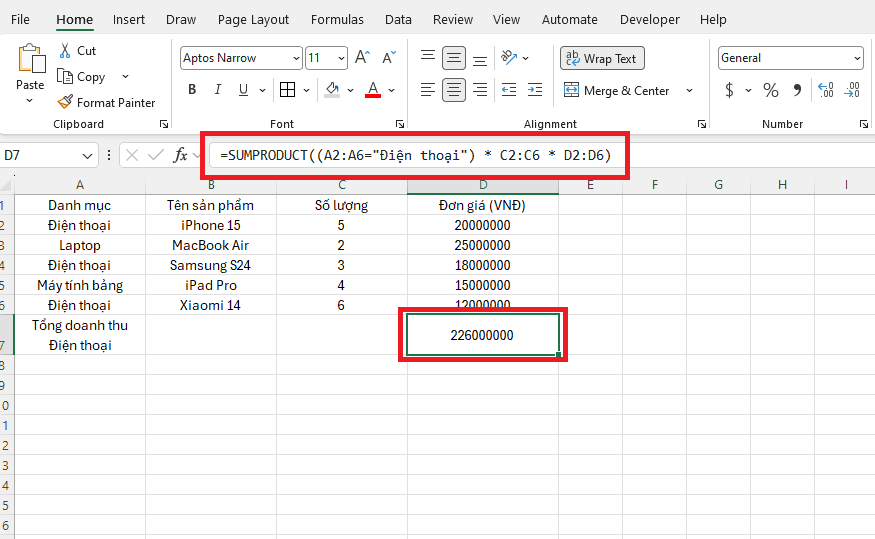
Task: Apply accounting dollar number format
Action: [x=729, y=90]
